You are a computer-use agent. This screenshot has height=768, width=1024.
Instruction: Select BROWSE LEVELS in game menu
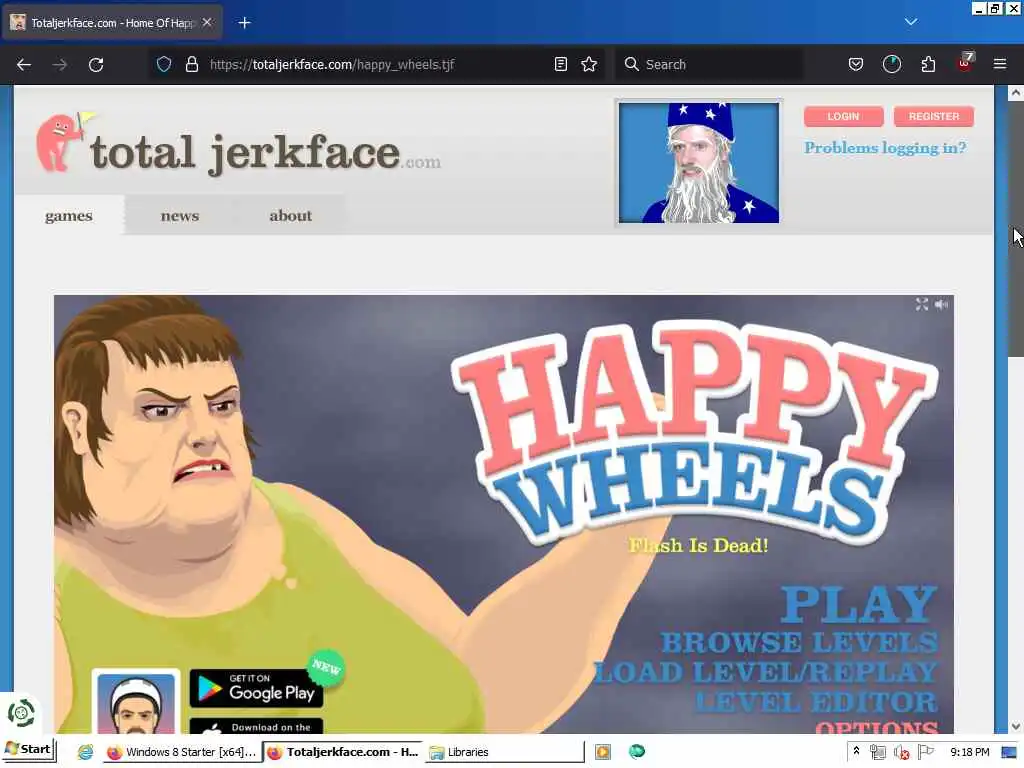pyautogui.click(x=799, y=643)
